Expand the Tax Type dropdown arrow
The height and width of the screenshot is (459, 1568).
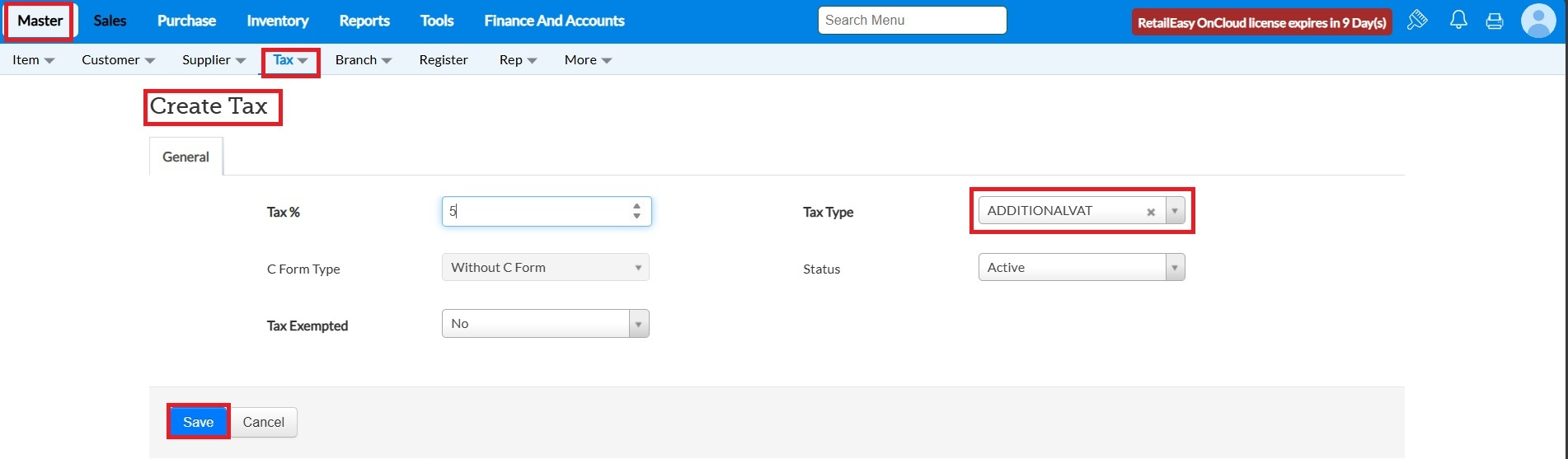1175,211
